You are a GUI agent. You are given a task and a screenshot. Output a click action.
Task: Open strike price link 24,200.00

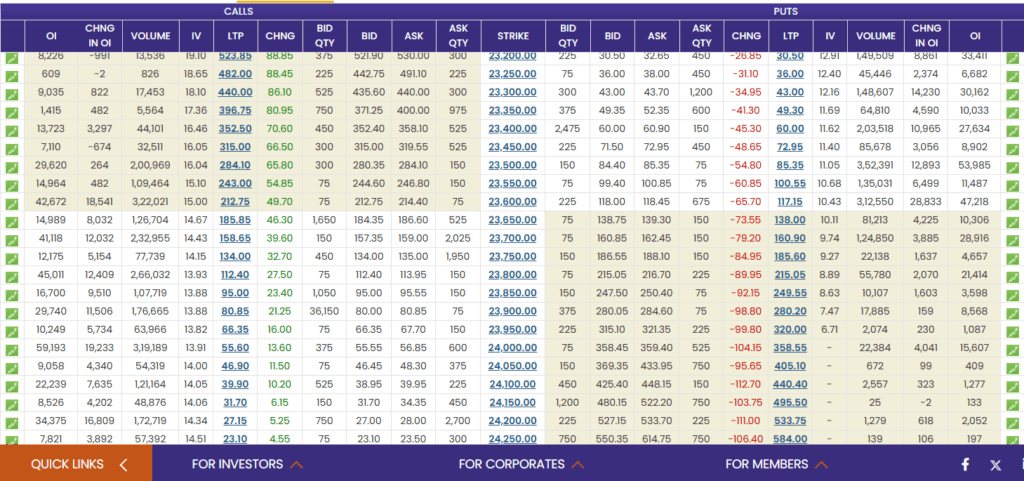pyautogui.click(x=513, y=422)
